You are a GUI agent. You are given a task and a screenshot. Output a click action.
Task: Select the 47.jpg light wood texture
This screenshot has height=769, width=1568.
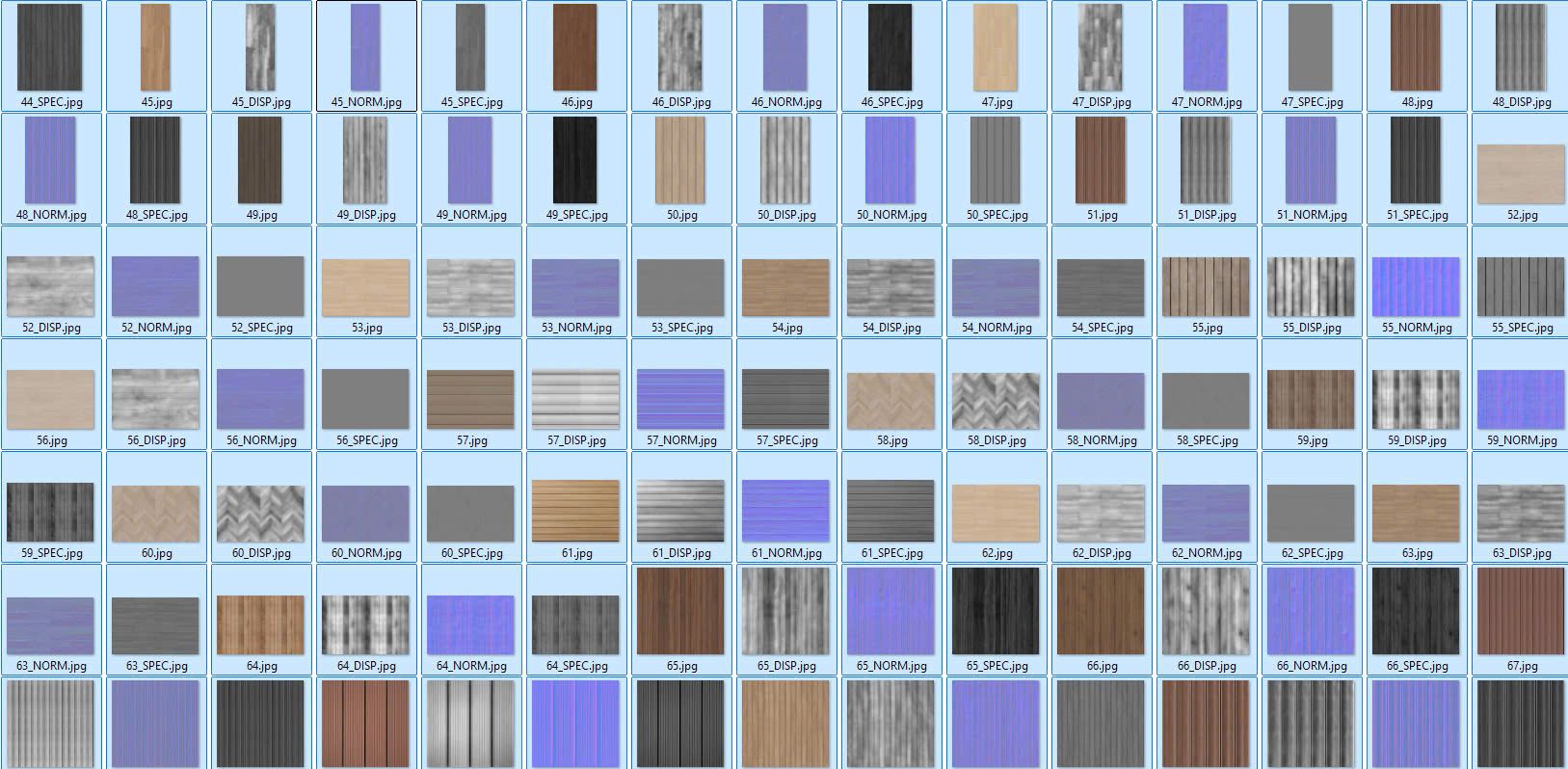pos(997,47)
